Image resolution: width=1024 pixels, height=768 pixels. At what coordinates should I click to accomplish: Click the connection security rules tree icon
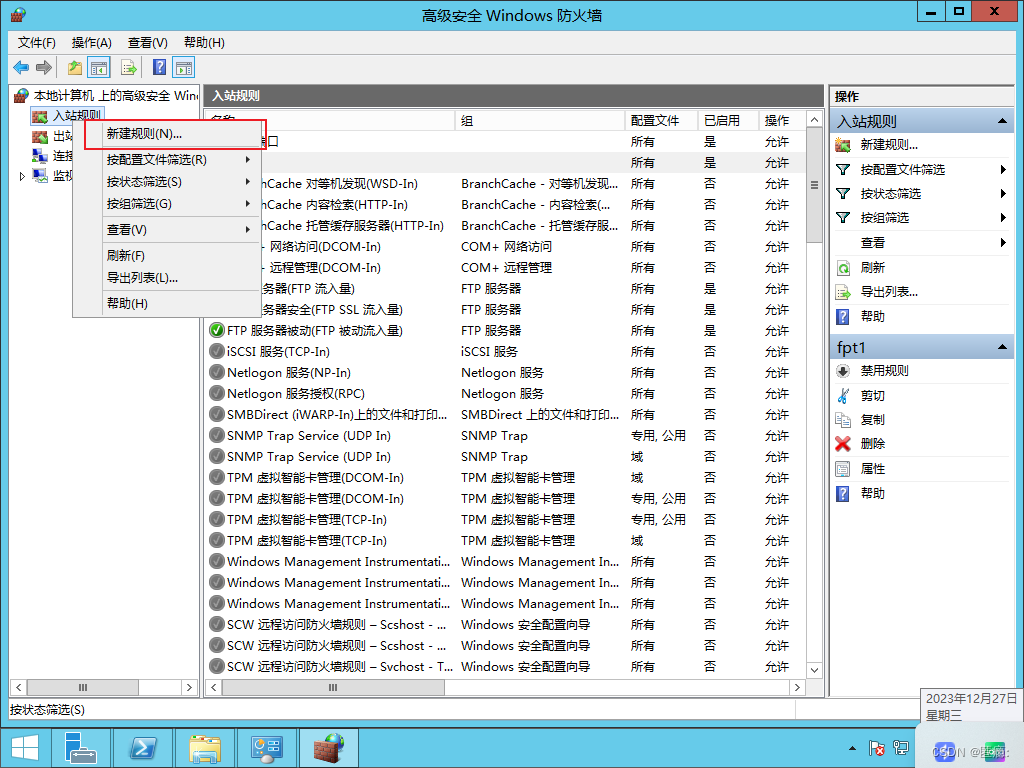40,156
